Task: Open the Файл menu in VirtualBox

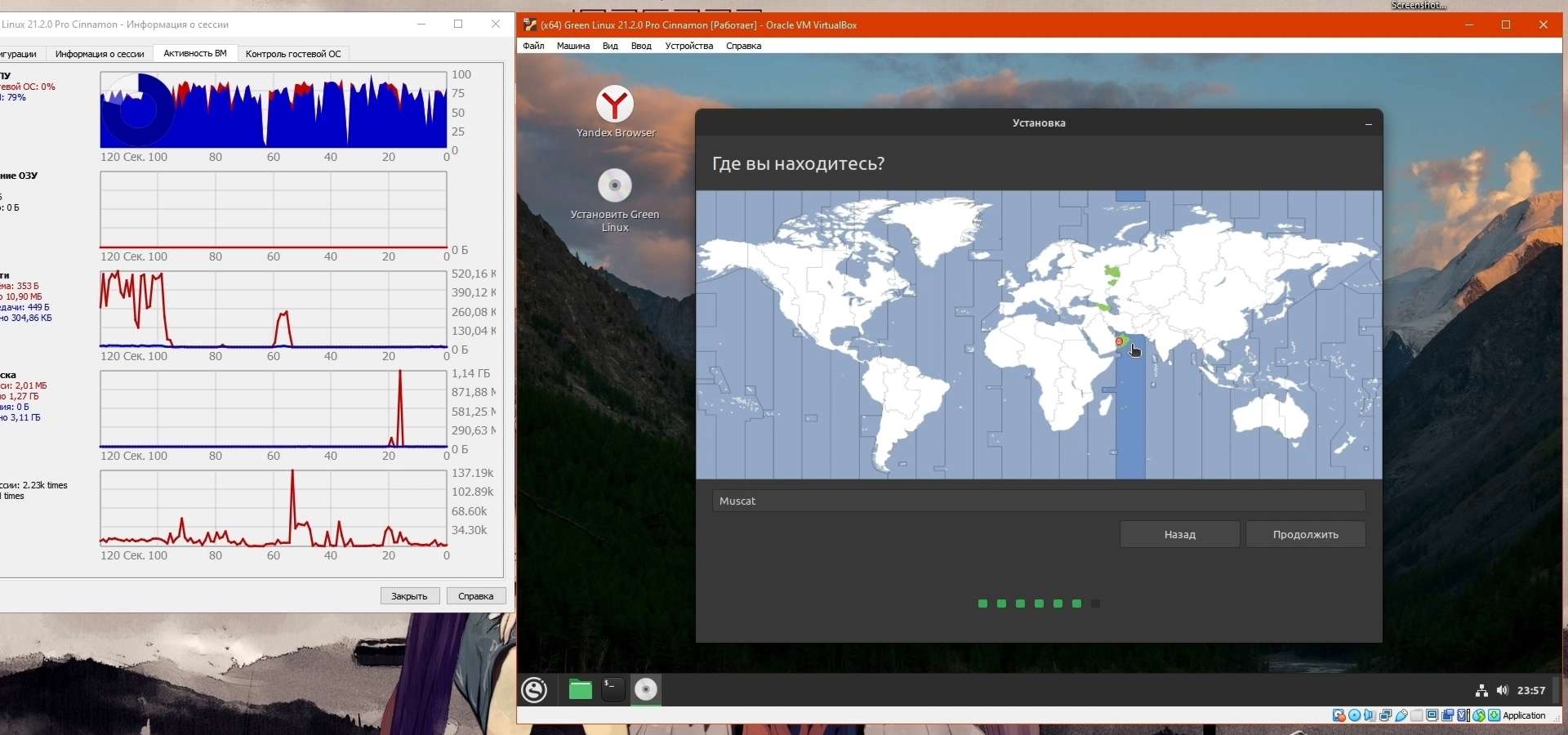Action: 533,46
